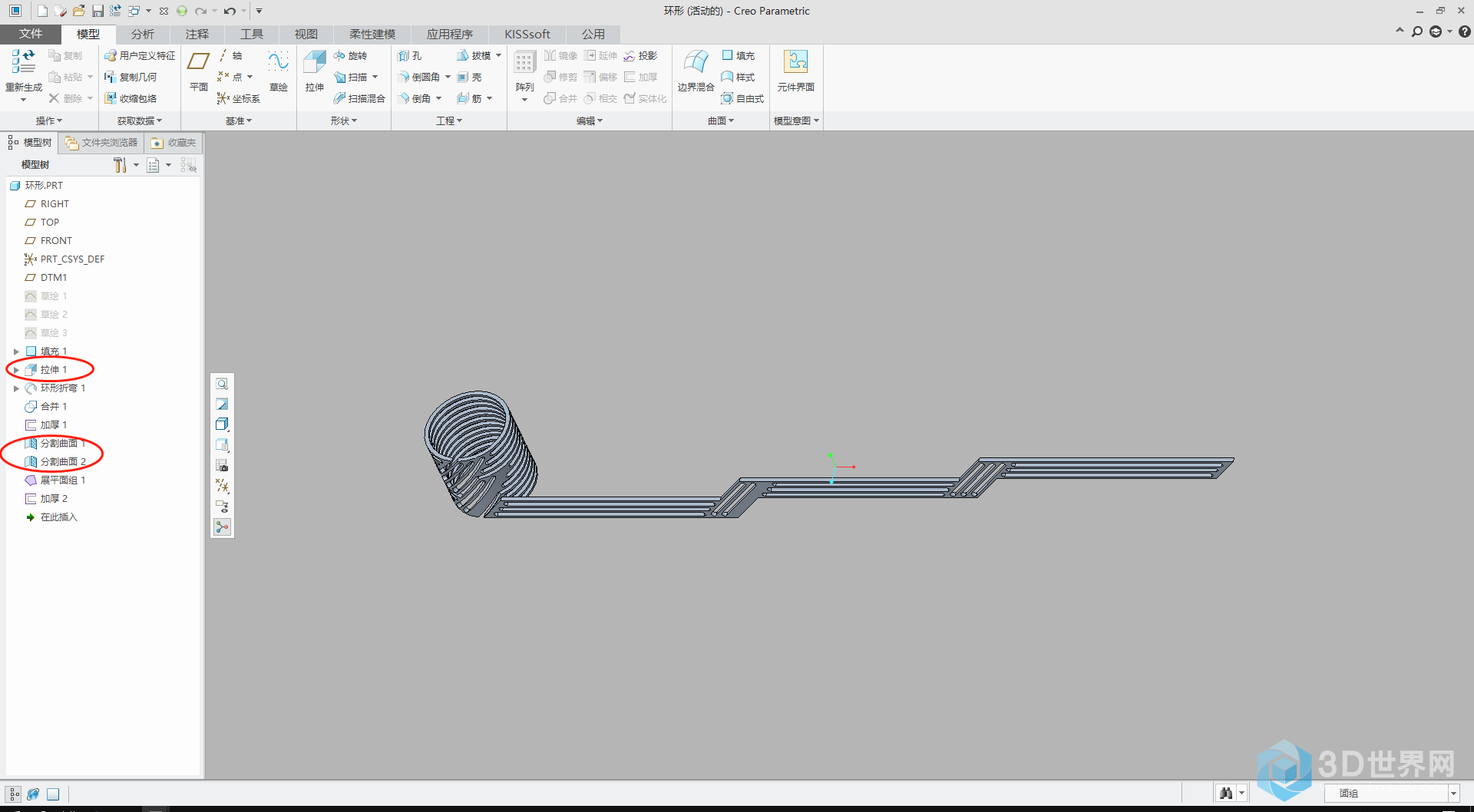
Task: Create a new file from quick access toolbar
Action: tap(42, 11)
